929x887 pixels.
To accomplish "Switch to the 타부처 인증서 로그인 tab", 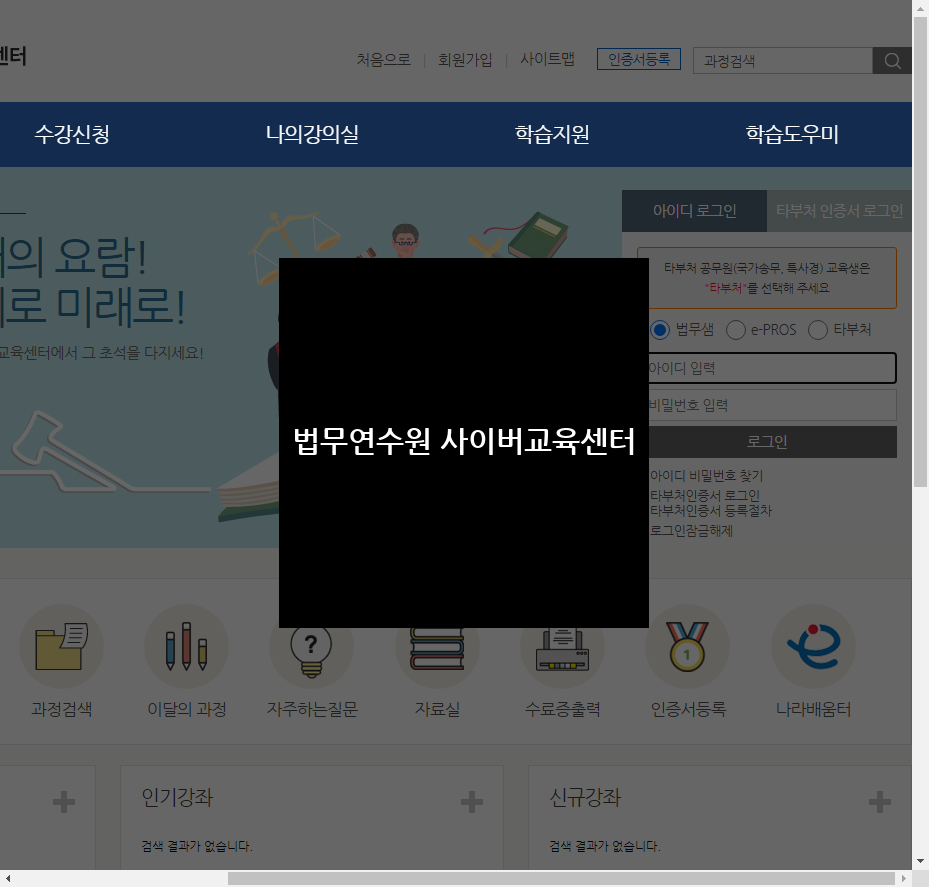I will click(x=838, y=211).
